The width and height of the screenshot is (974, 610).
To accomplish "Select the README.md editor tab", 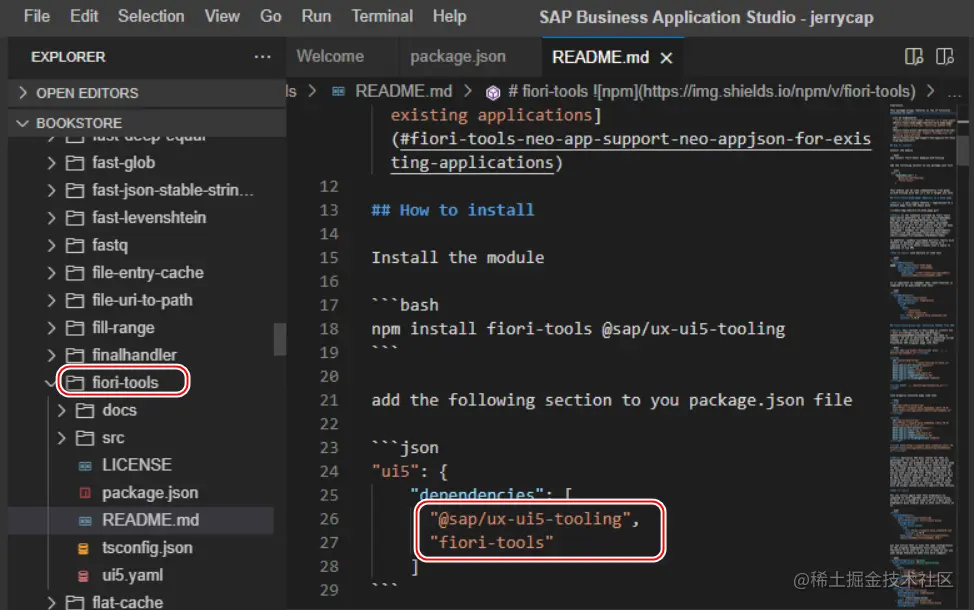I will tap(600, 57).
